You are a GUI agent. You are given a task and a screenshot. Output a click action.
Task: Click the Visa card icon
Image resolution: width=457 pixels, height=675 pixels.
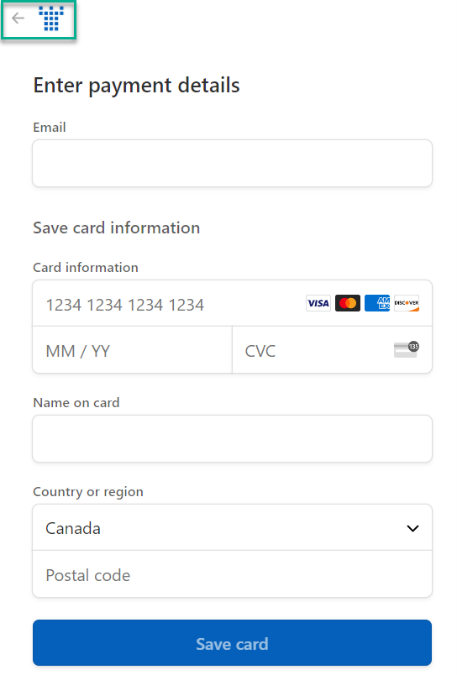[x=318, y=303]
